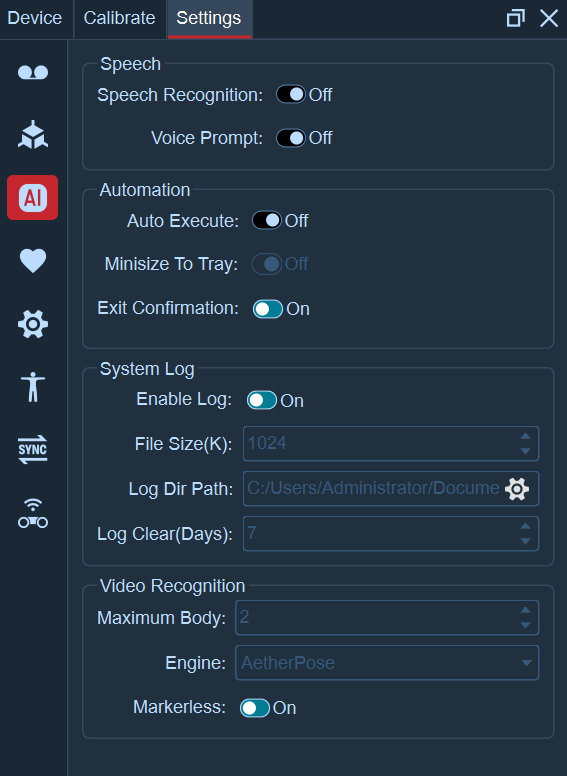Turn on the Voice Prompt switch
The width and height of the screenshot is (567, 776).
pos(290,138)
